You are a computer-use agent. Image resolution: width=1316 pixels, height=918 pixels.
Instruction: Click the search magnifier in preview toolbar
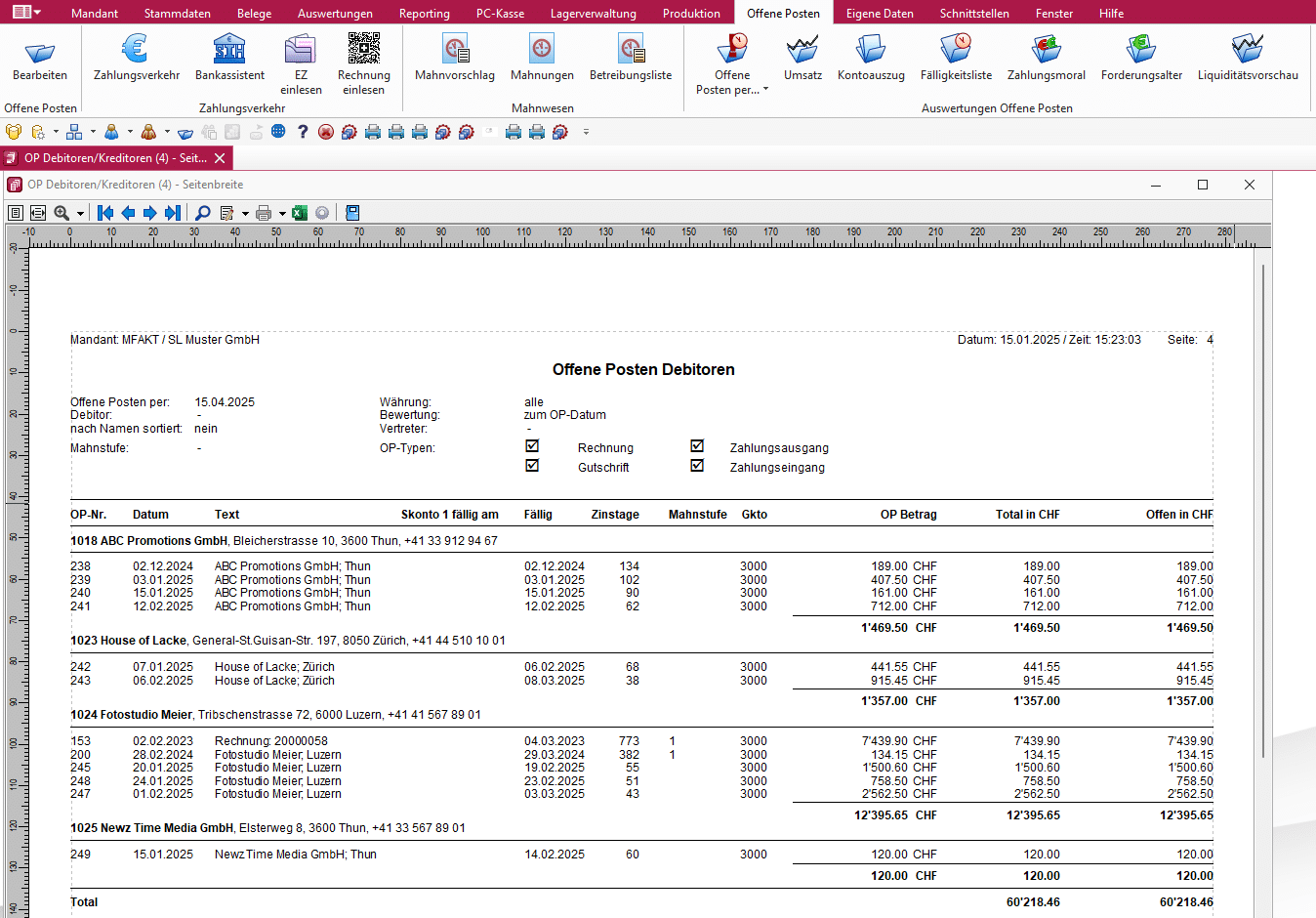pos(203,213)
